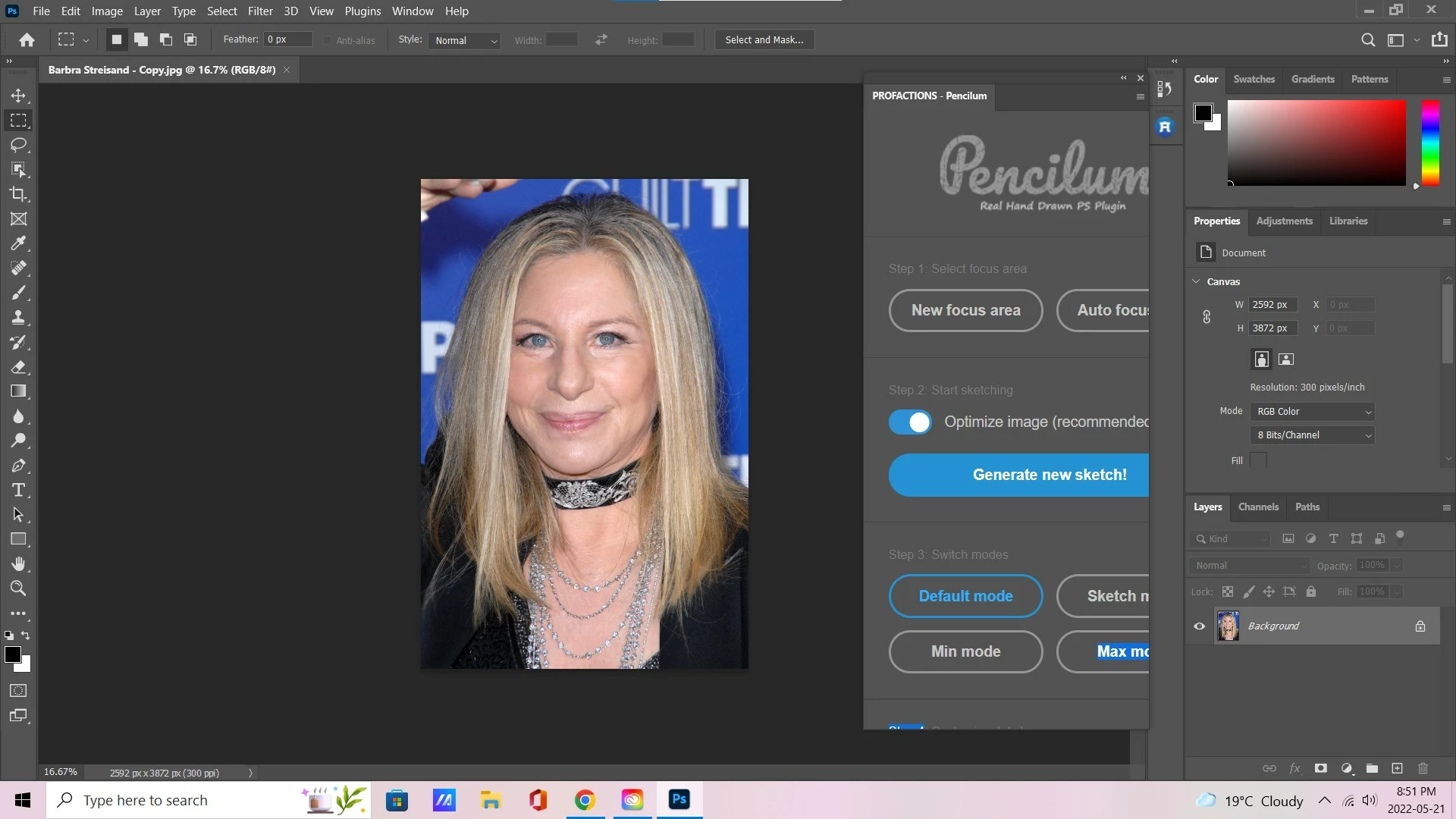The image size is (1456, 819).
Task: Click the delete layer trash icon
Action: [x=1423, y=768]
